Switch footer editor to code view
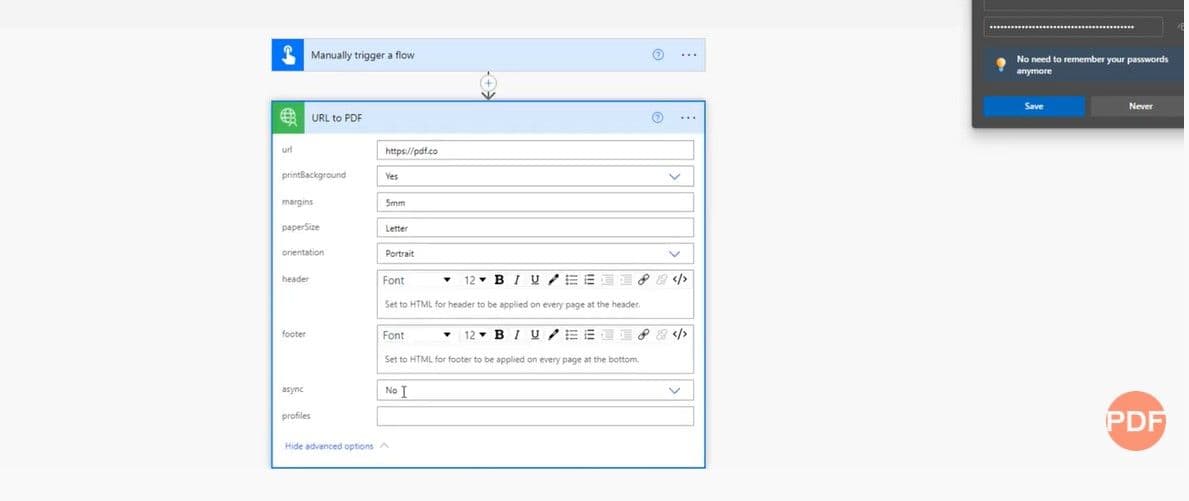The width and height of the screenshot is (1189, 501). click(680, 335)
